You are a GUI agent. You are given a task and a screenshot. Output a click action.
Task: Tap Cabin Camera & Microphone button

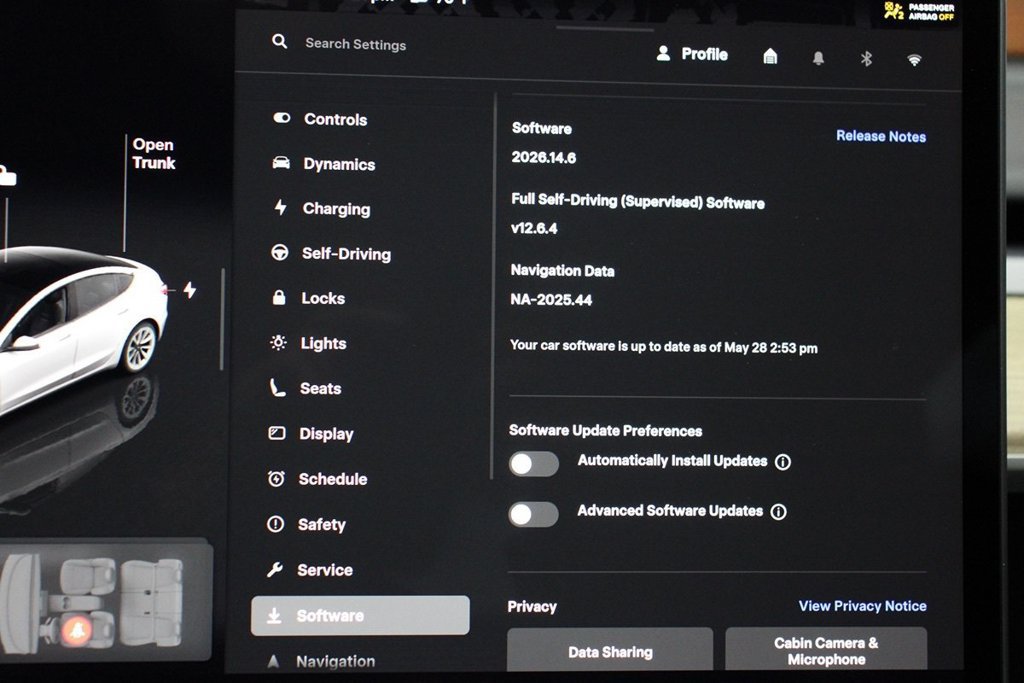826,649
